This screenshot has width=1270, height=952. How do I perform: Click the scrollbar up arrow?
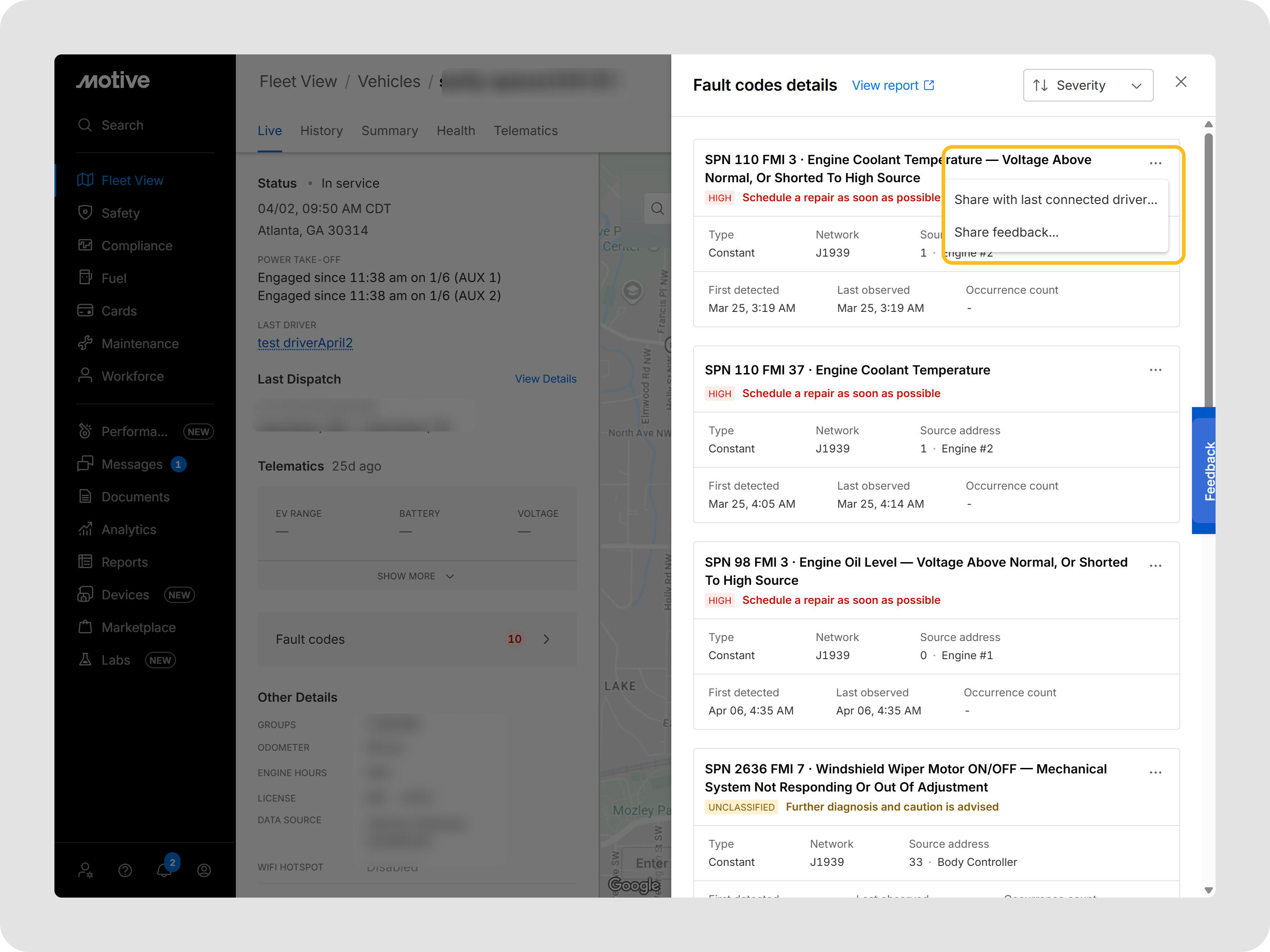tap(1209, 125)
